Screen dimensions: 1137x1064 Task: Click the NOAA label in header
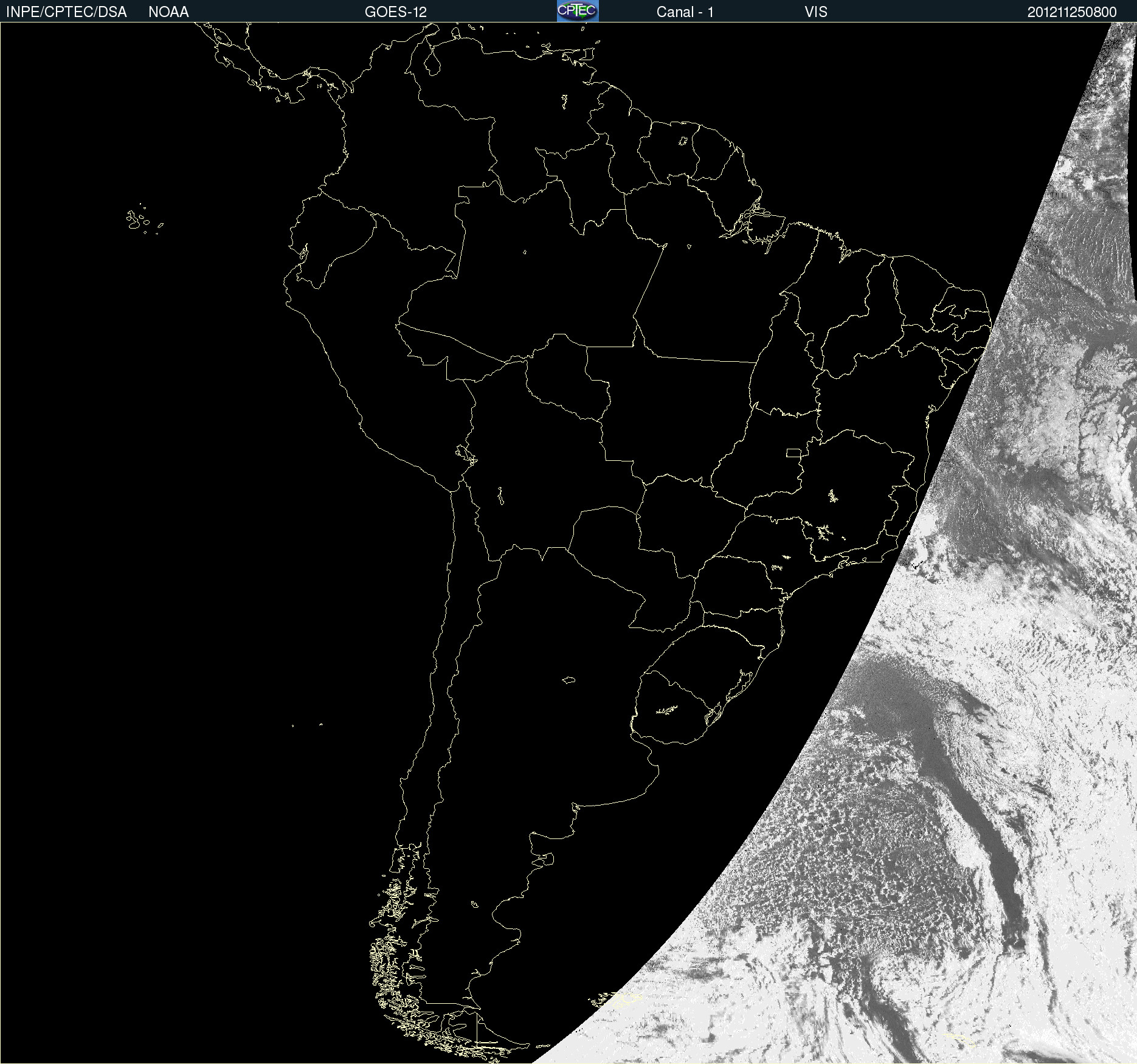click(168, 12)
